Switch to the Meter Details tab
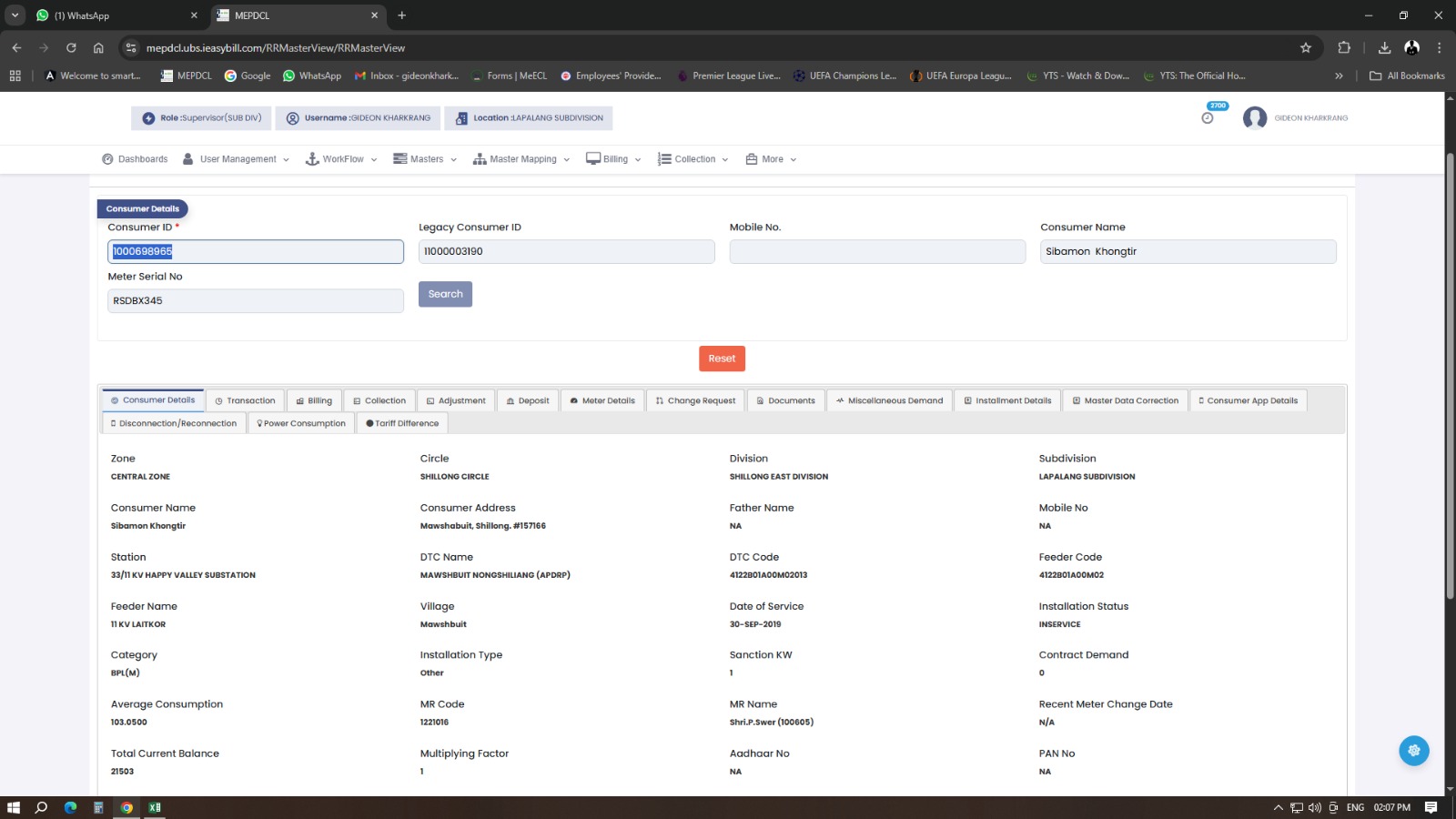The width and height of the screenshot is (1456, 819). coord(602,400)
